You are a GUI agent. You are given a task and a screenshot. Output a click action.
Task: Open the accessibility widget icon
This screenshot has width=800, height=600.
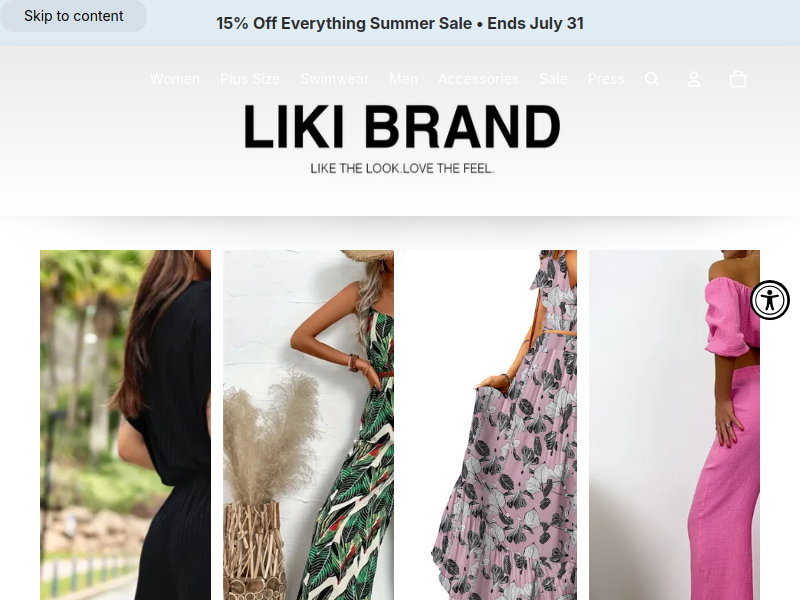(x=770, y=300)
